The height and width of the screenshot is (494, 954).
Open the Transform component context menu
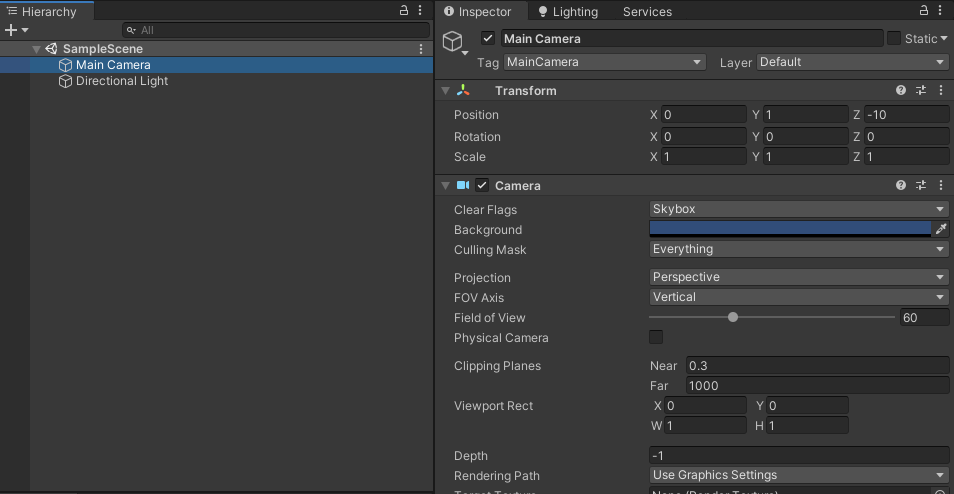(x=941, y=90)
